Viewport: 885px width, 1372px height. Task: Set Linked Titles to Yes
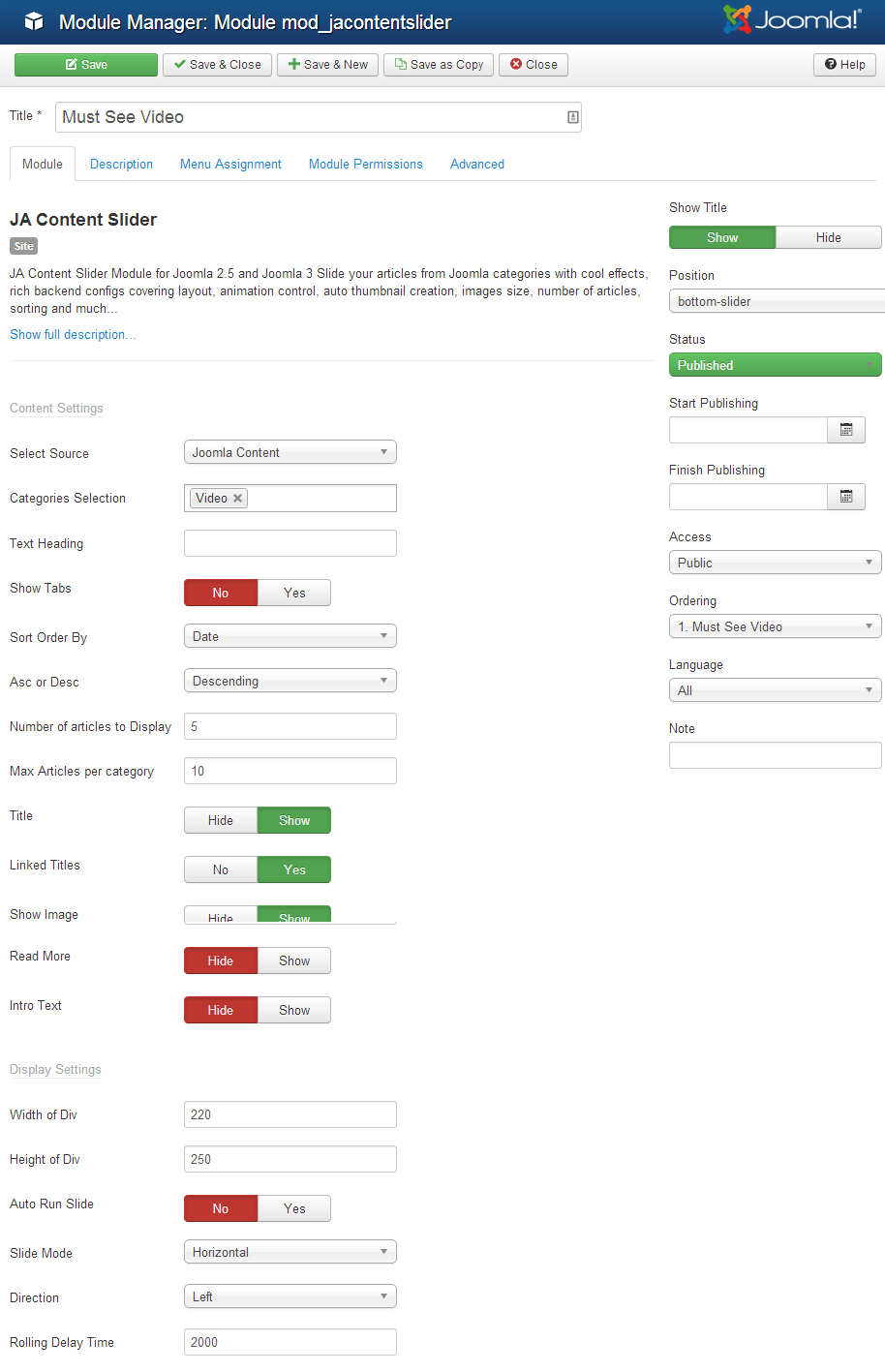pos(294,869)
